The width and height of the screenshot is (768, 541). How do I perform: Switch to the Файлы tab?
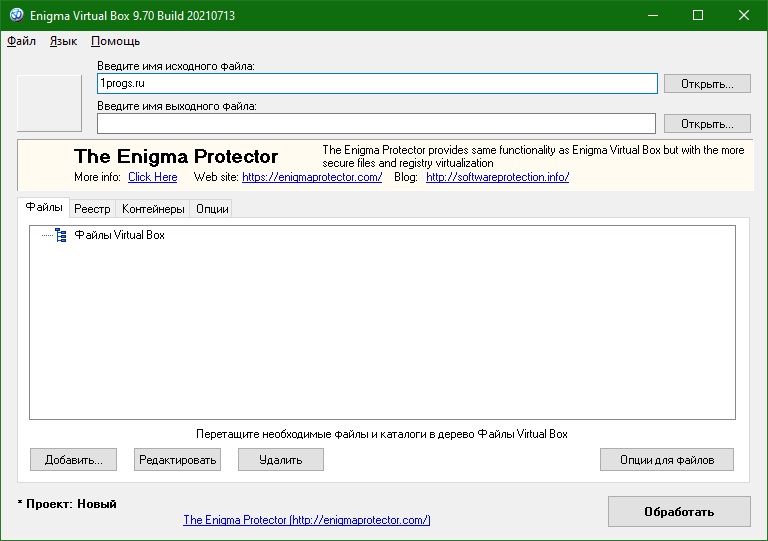tap(44, 208)
